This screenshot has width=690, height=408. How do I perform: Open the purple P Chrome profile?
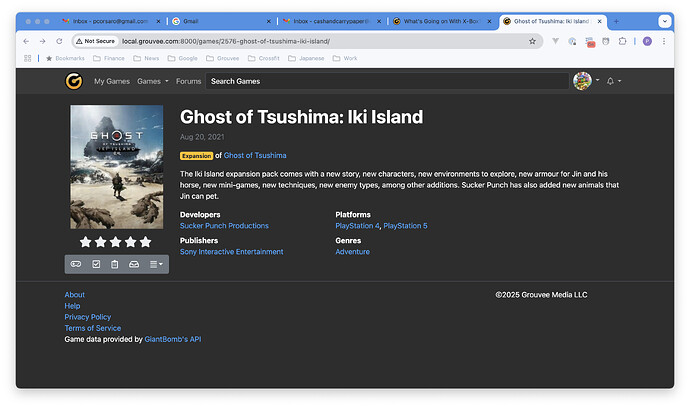pyautogui.click(x=647, y=41)
